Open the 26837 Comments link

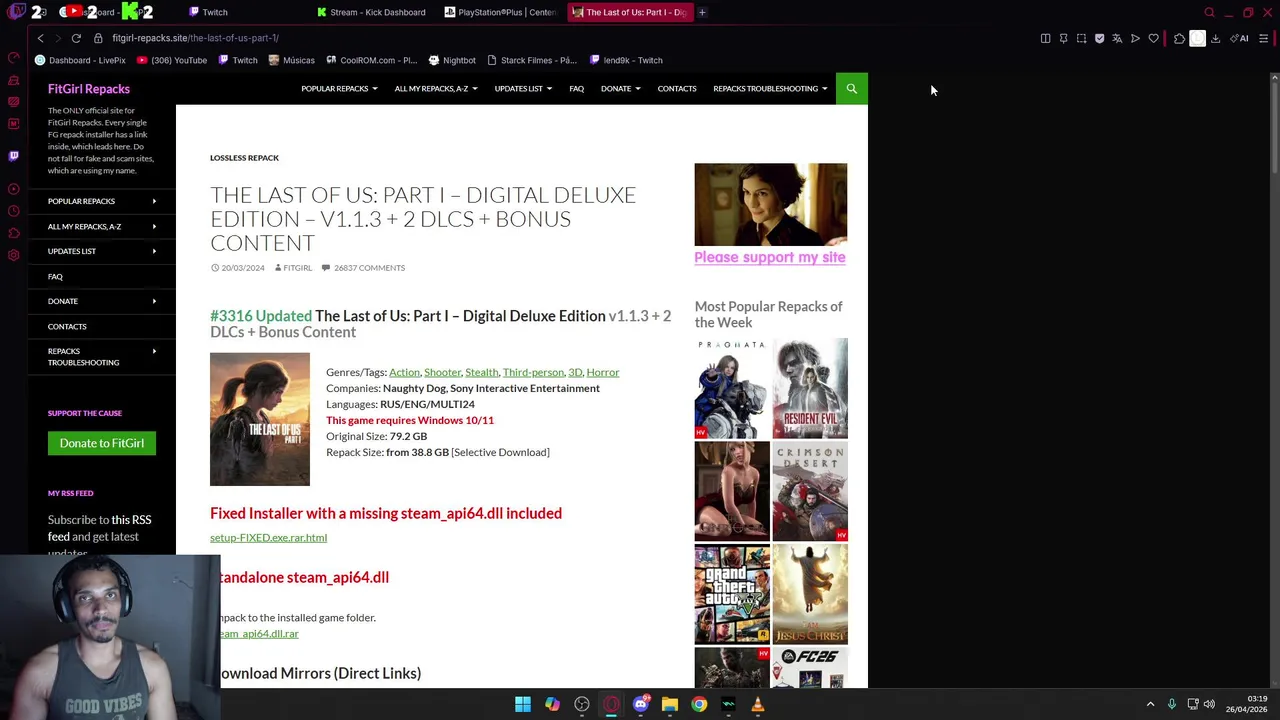click(x=363, y=268)
